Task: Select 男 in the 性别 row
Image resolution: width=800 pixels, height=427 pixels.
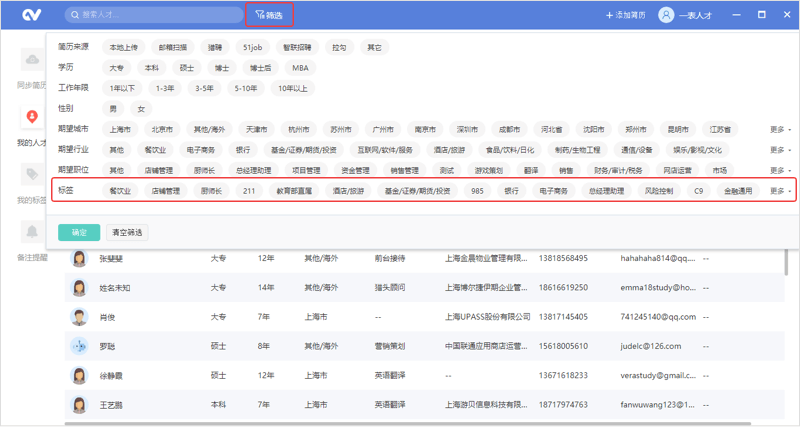Action: click(x=113, y=109)
